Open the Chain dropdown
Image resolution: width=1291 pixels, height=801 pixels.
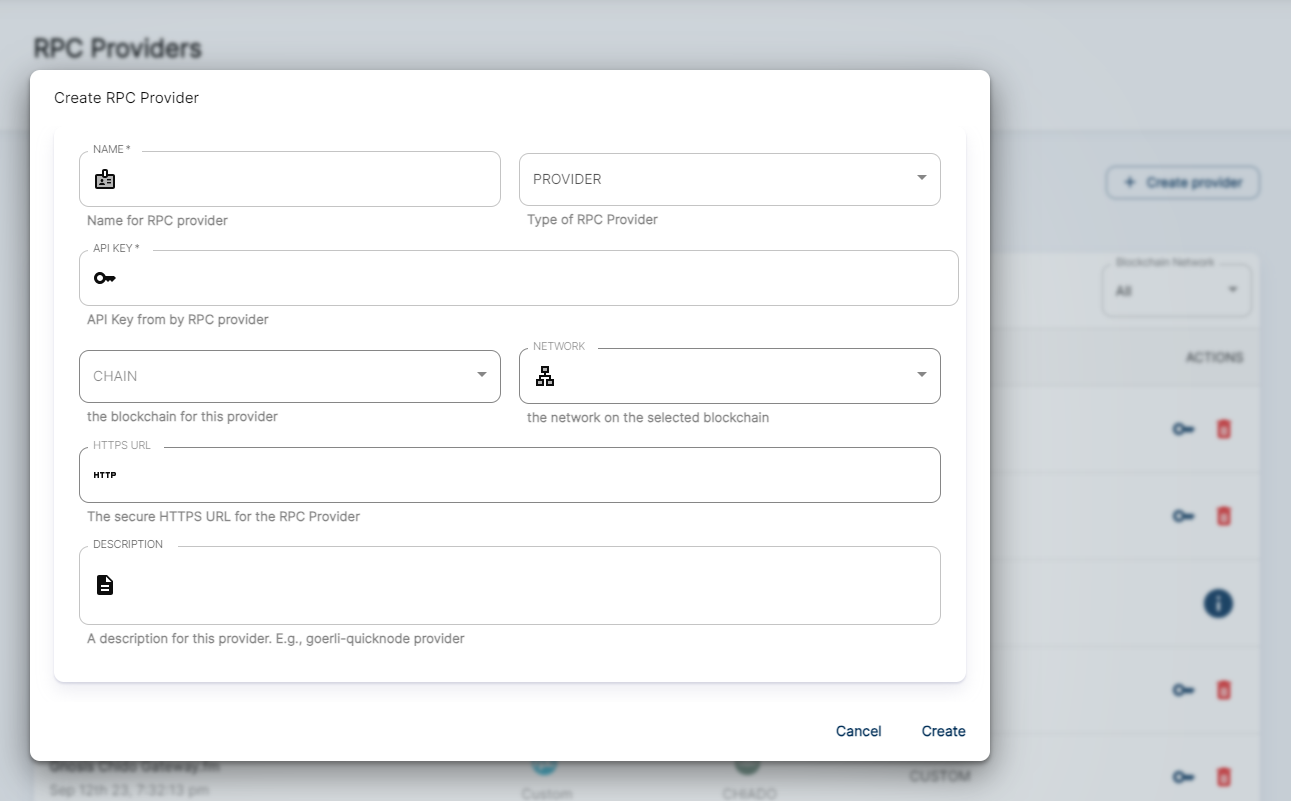coord(290,376)
